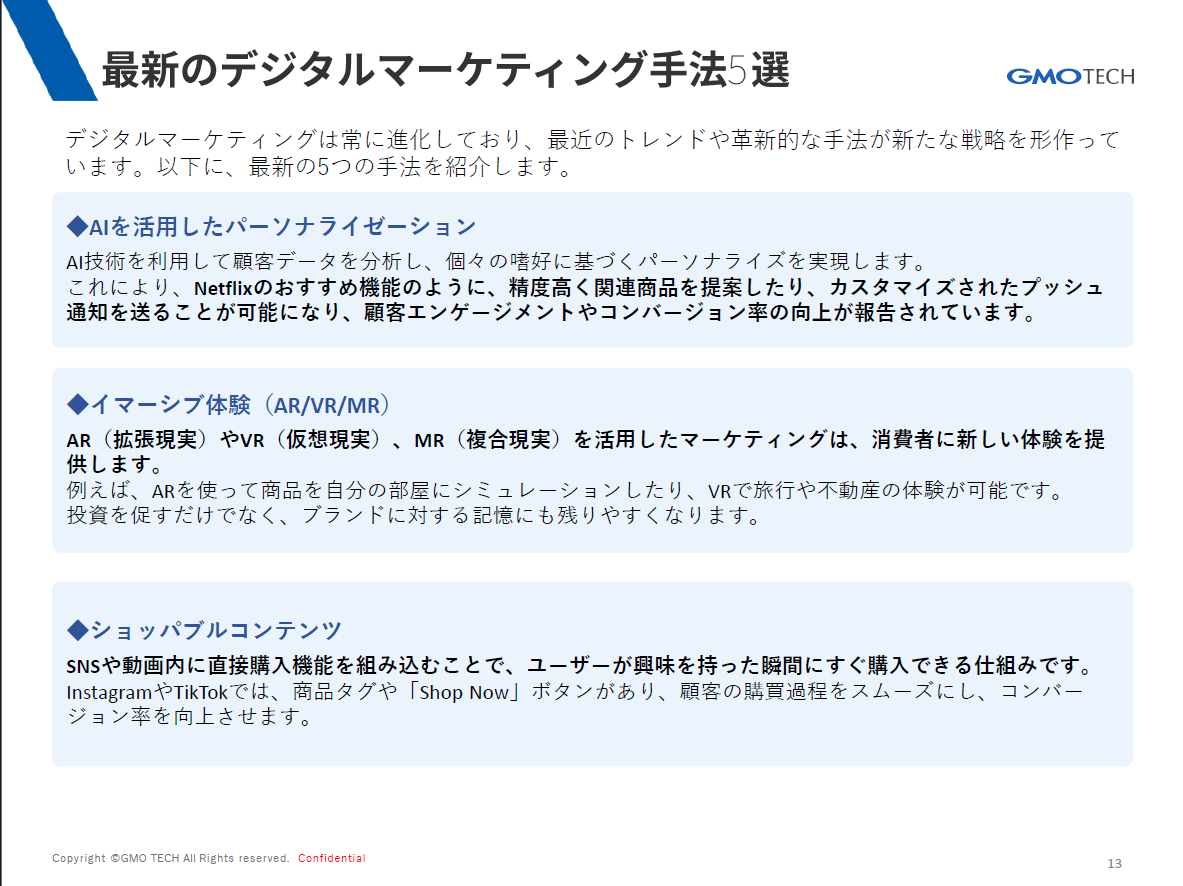This screenshot has height=886, width=1183.
Task: Click the line 通知を送ることが可能になり
Action: point(552,312)
